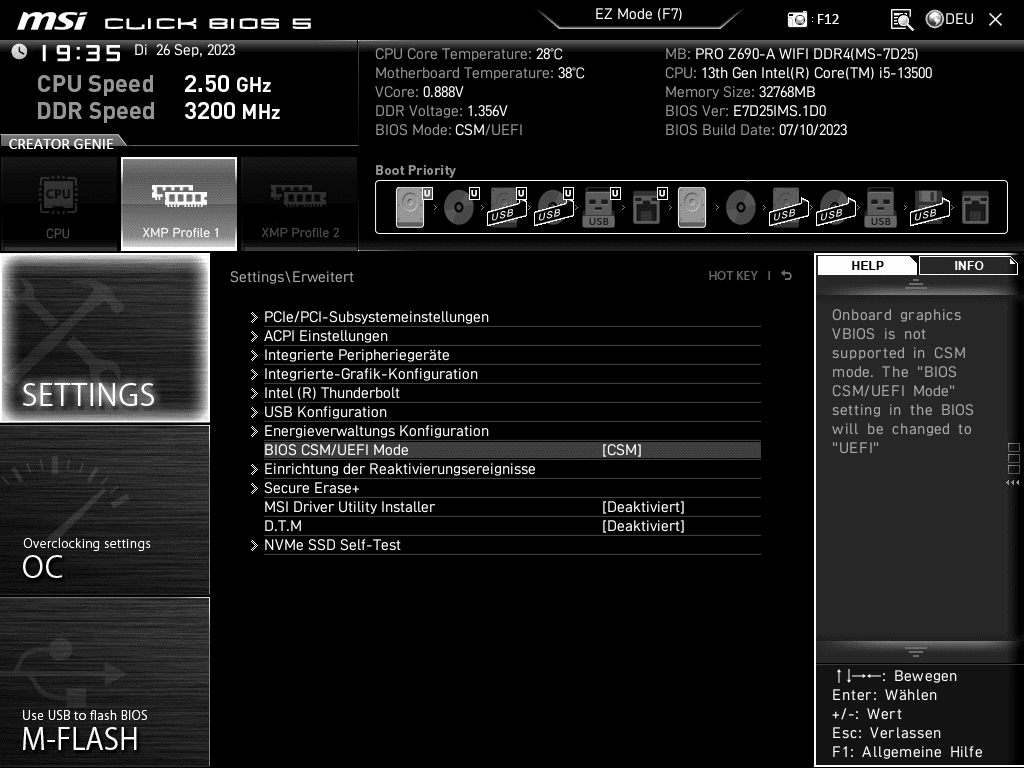Select the UEFI USB hard disk boot icon

[507, 207]
